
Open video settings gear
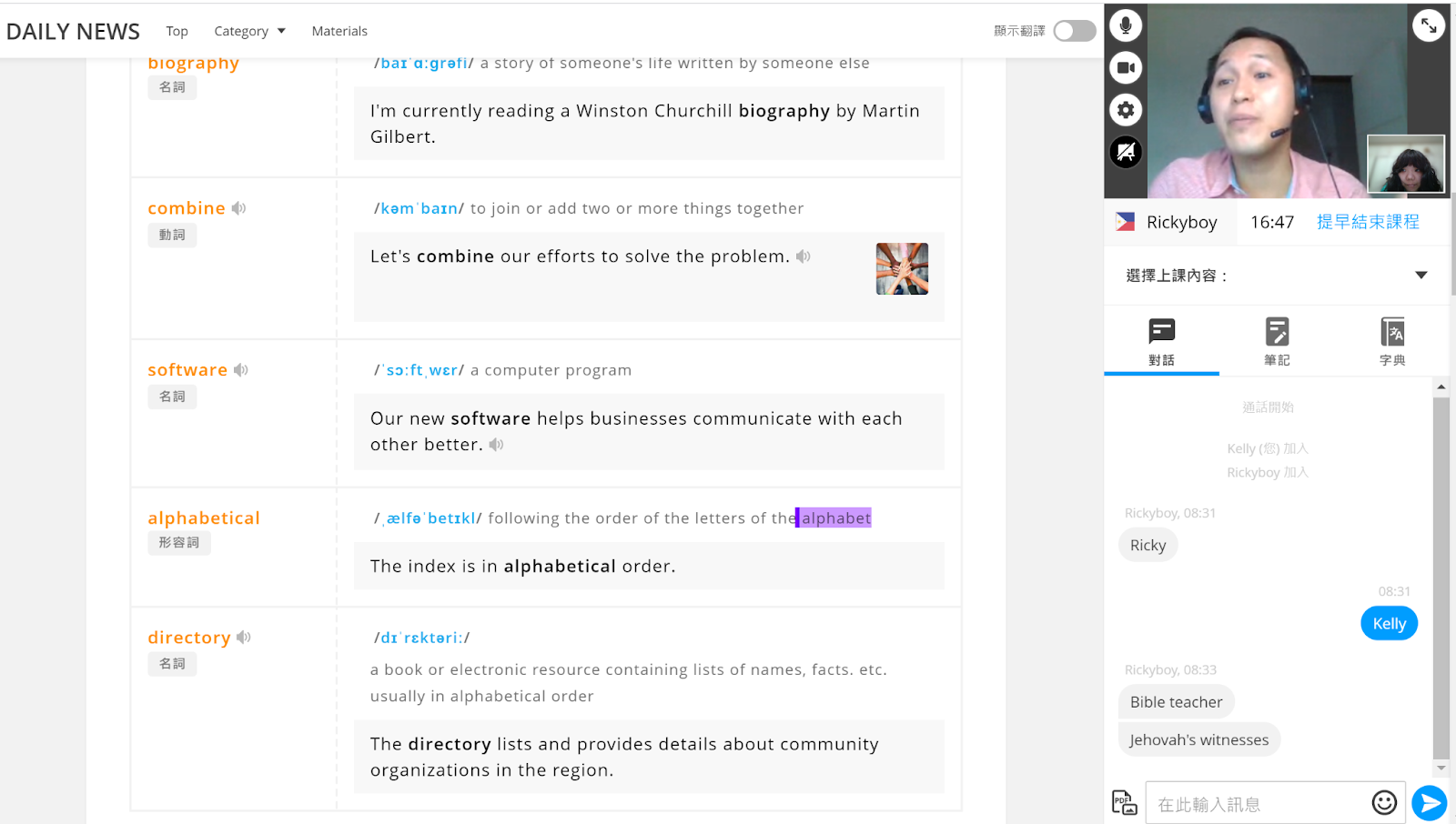(x=1126, y=110)
